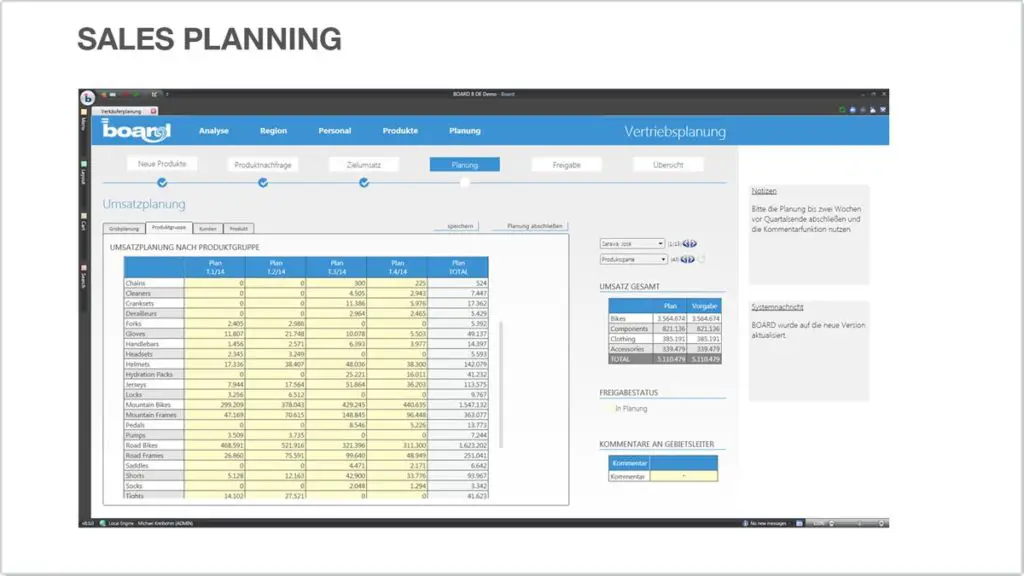Click the Board logo in the blue header
Image resolution: width=1024 pixels, height=576 pixels.
(136, 131)
